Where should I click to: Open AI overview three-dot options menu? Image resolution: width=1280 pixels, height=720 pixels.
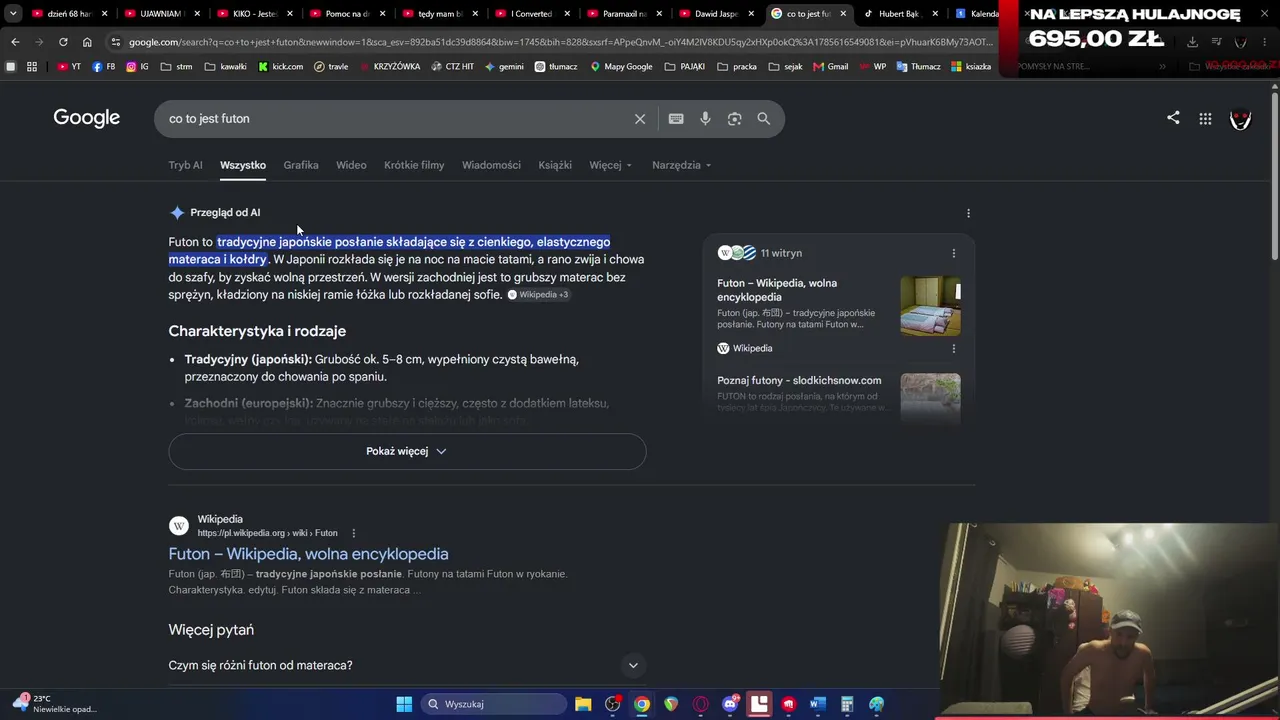(x=968, y=213)
